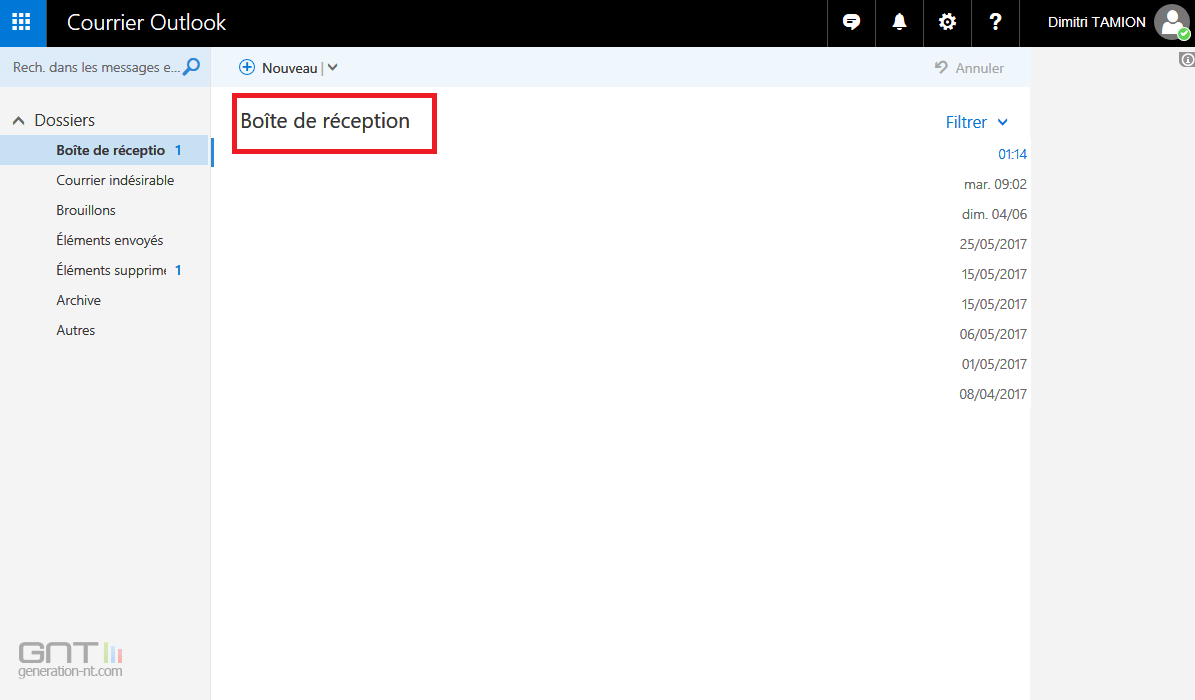1195x700 pixels.
Task: Click the info icon at right edge
Action: 1187,59
